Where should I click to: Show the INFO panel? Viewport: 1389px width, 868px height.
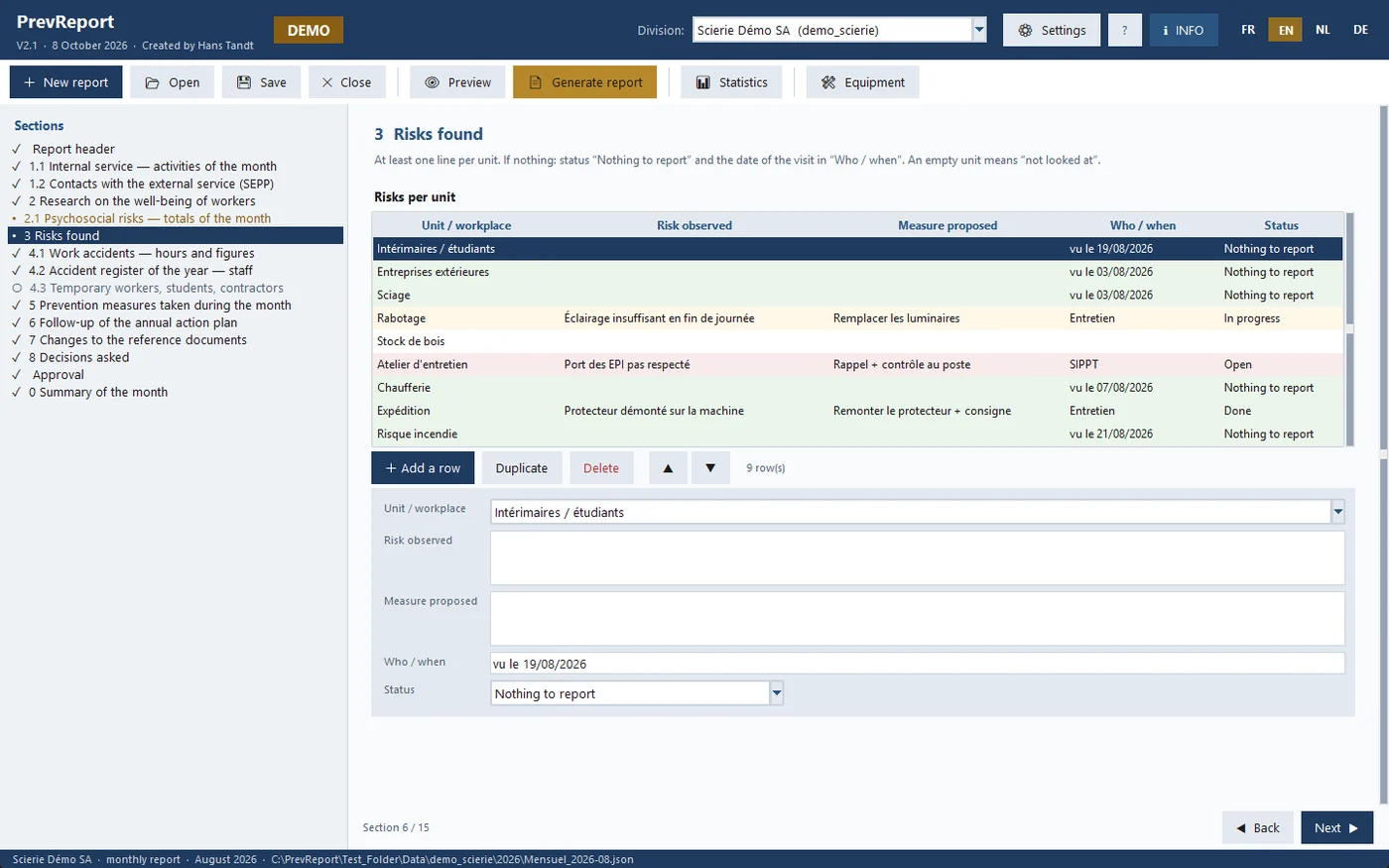click(x=1184, y=30)
